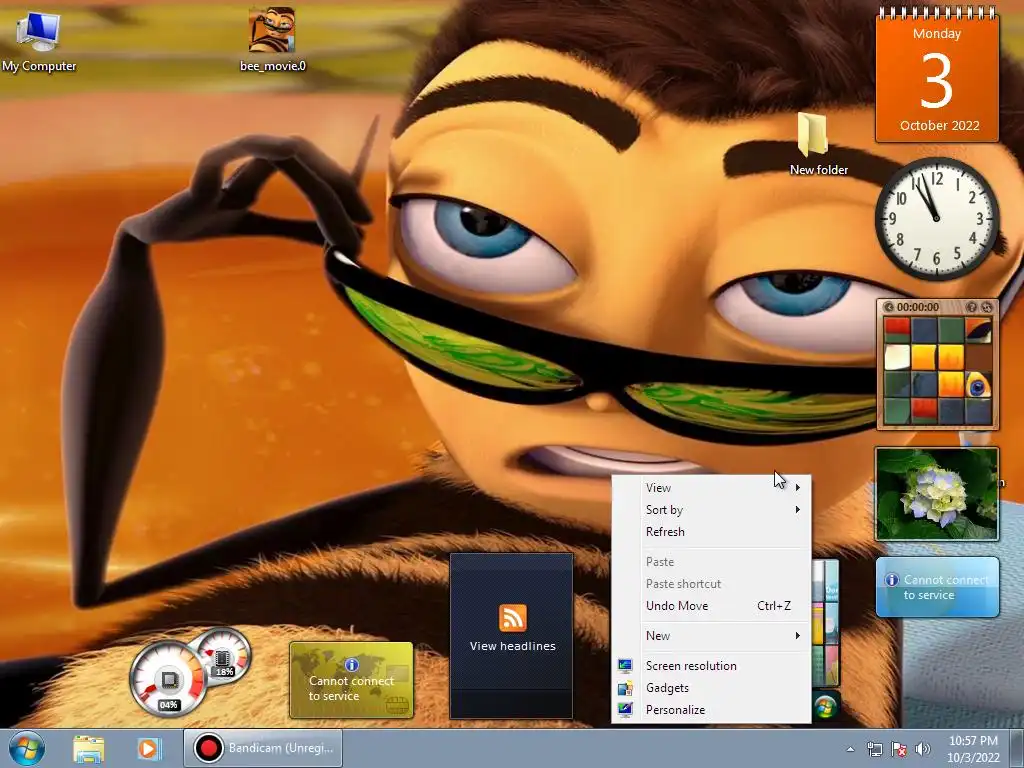The image size is (1024, 768).
Task: Click the picture puzzle timer icon
Action: tap(888, 307)
